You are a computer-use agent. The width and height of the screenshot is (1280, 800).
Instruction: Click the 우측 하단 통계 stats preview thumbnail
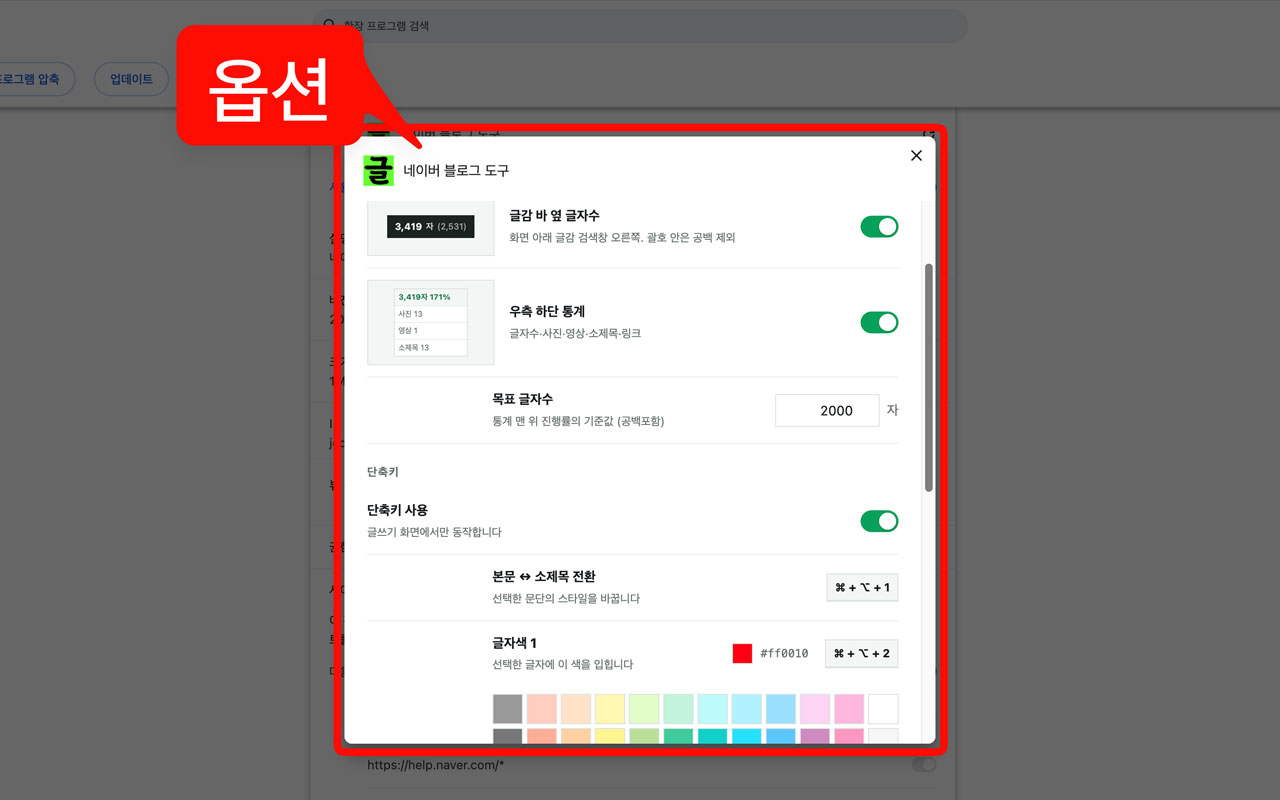tap(431, 322)
